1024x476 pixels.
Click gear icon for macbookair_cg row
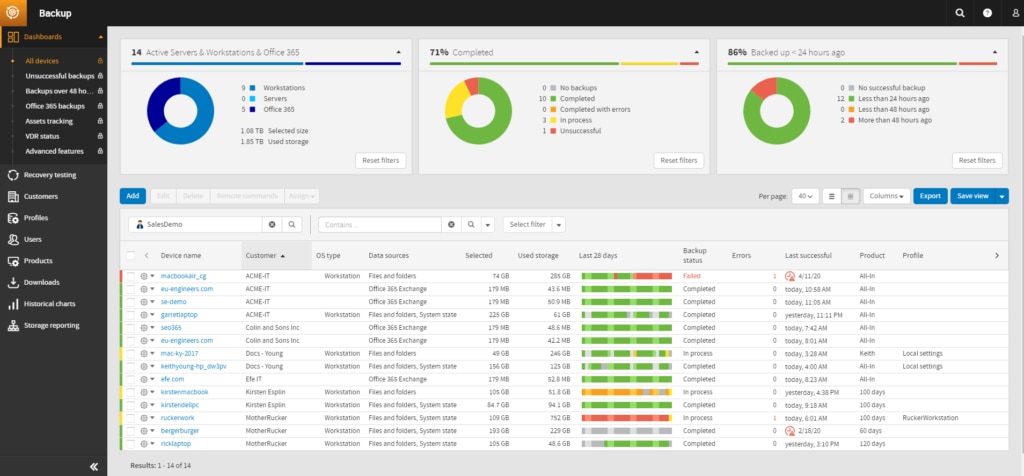(x=144, y=276)
